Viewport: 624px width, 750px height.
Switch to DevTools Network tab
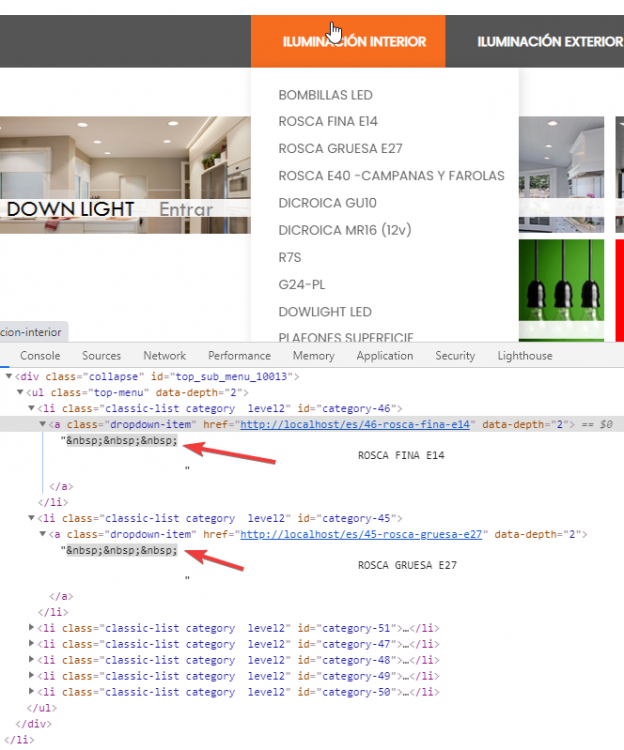pyautogui.click(x=164, y=356)
